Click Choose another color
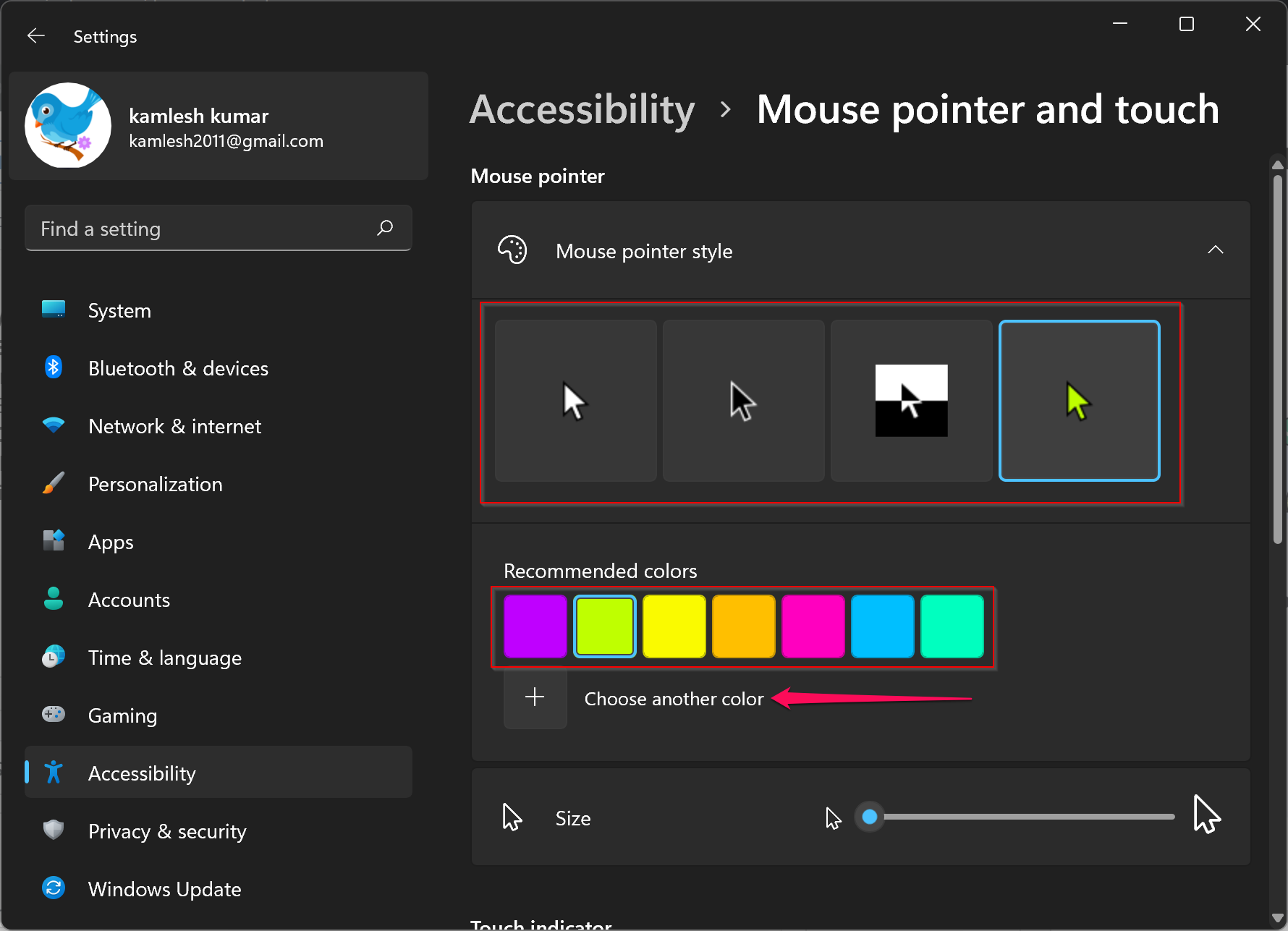The width and height of the screenshot is (1288, 931). (674, 698)
